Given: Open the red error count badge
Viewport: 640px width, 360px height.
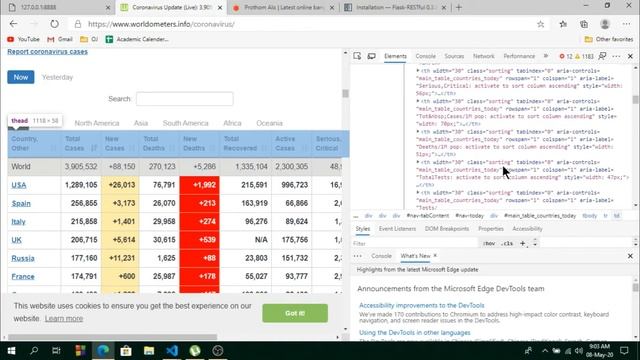Looking at the screenshot, I should pyautogui.click(x=566, y=56).
